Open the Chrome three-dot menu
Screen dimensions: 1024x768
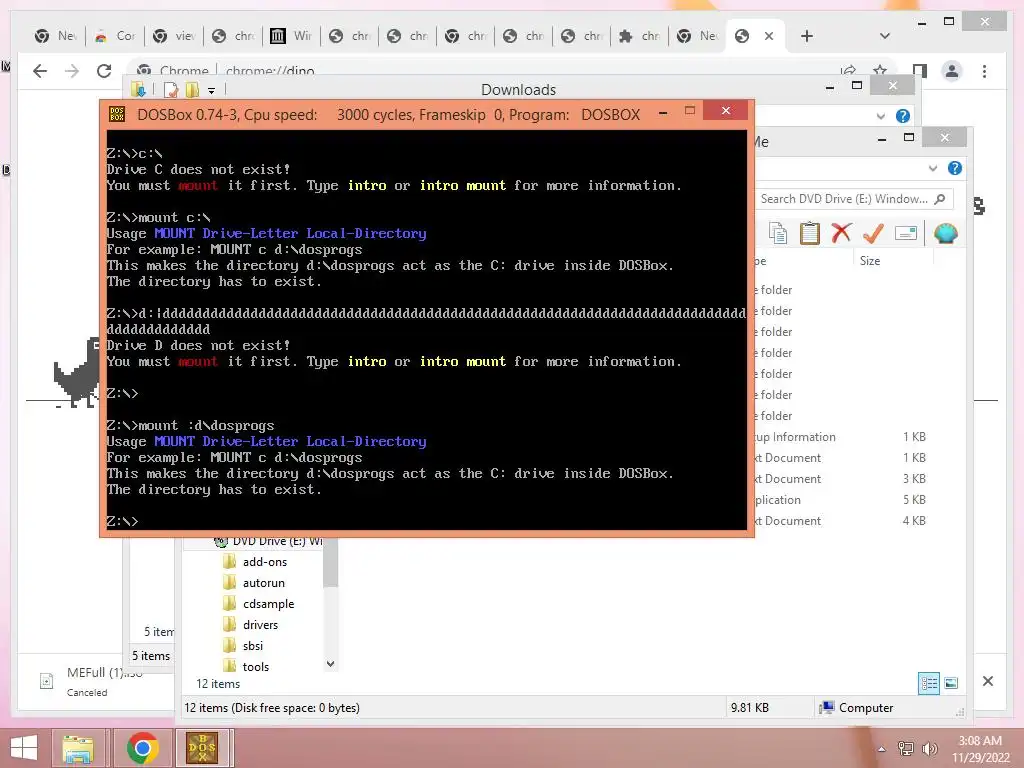pos(984,71)
